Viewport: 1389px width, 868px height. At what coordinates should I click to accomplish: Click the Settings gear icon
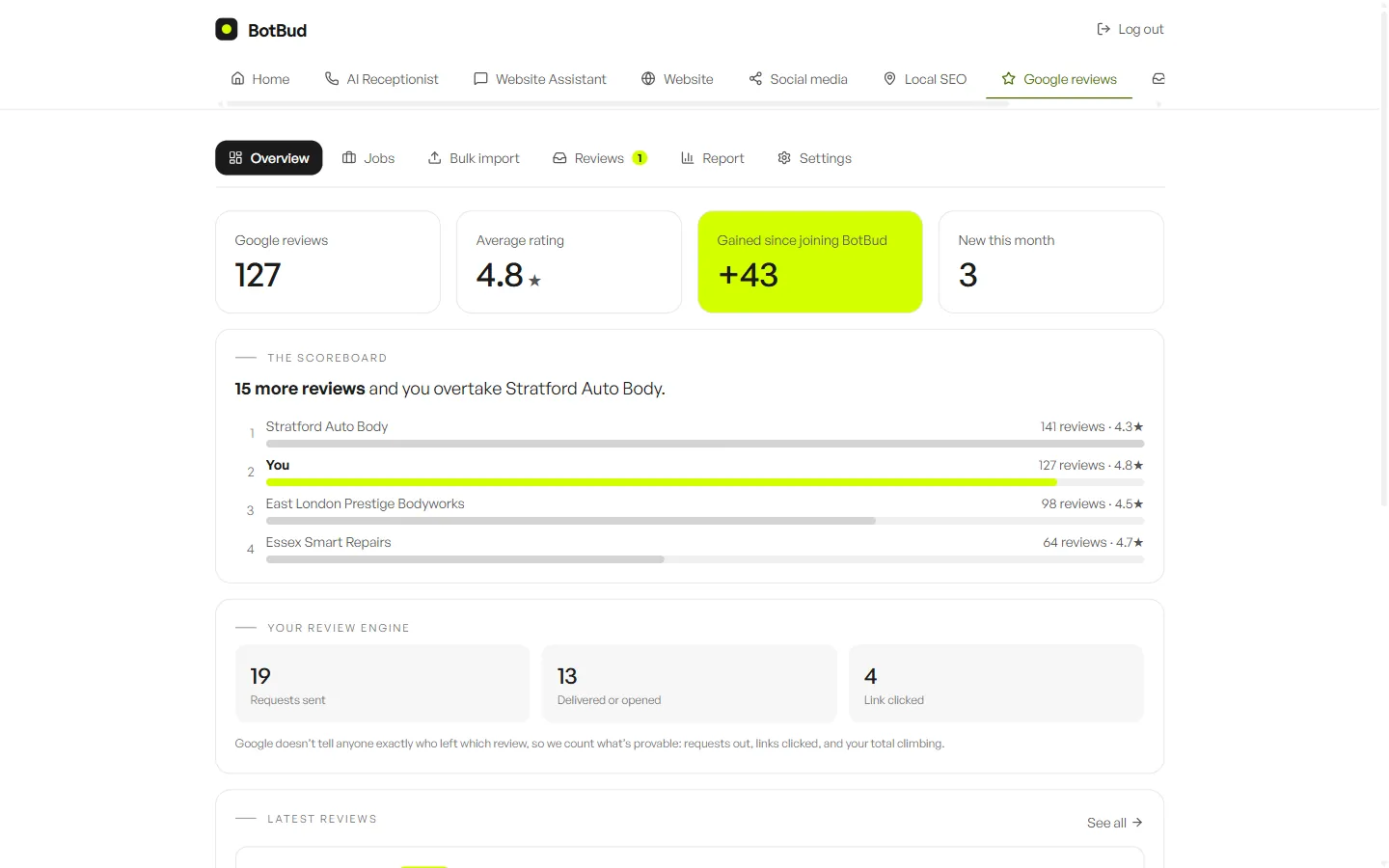pos(784,157)
